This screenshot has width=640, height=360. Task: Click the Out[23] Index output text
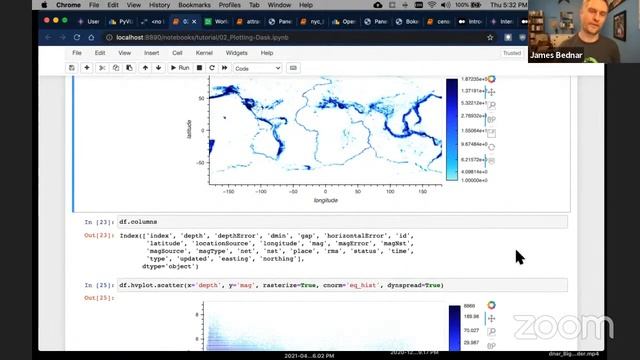[x=267, y=251]
